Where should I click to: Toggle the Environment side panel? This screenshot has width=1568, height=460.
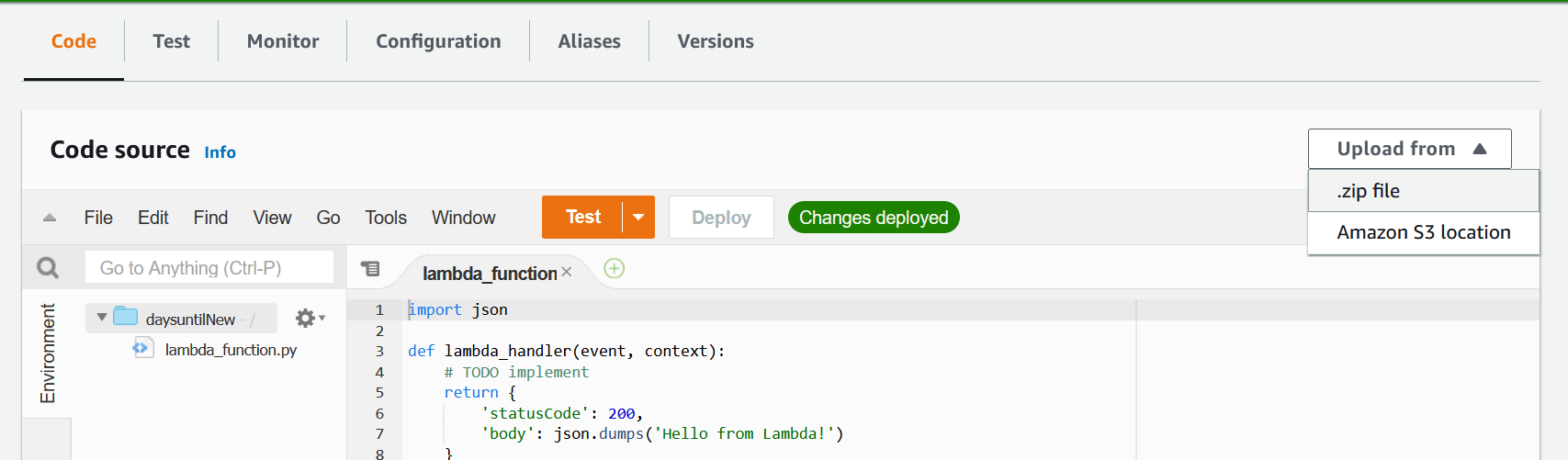[x=47, y=353]
